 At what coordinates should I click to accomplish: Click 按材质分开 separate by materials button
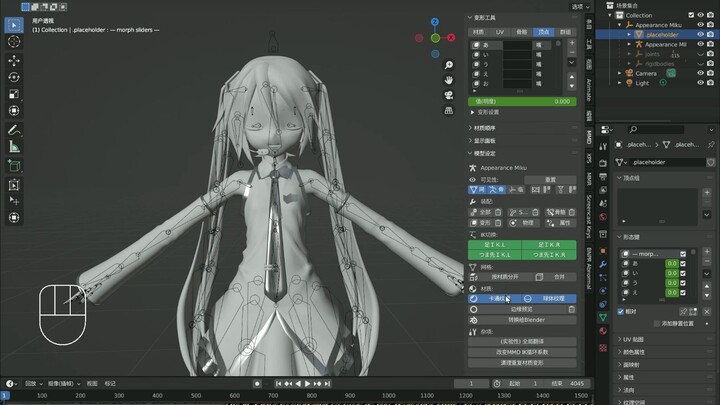(x=500, y=277)
